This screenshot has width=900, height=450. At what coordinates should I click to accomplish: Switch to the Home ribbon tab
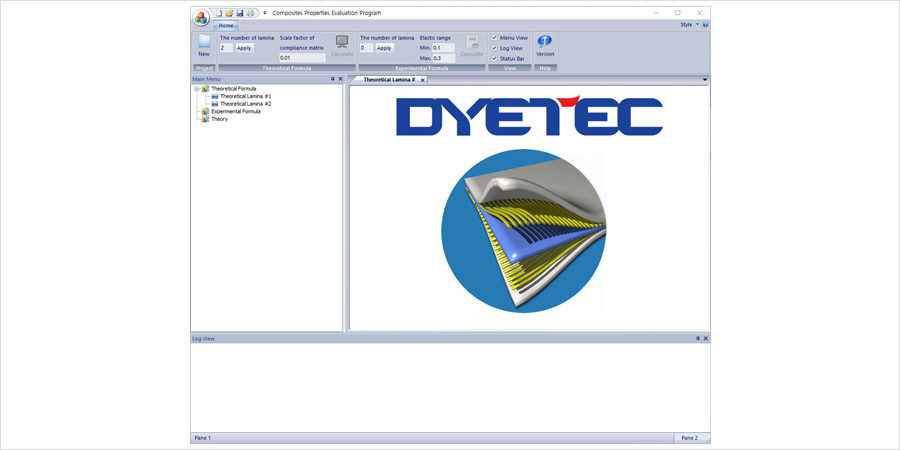point(226,25)
